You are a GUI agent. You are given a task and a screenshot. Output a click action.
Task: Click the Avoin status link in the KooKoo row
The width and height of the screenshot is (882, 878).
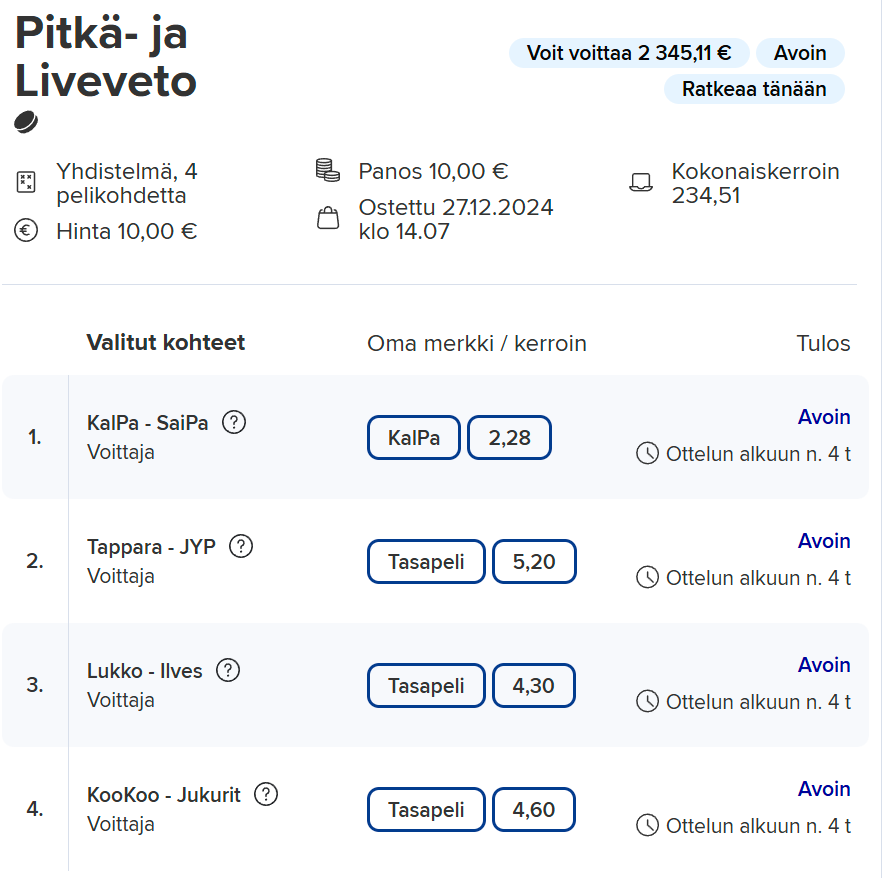point(824,789)
